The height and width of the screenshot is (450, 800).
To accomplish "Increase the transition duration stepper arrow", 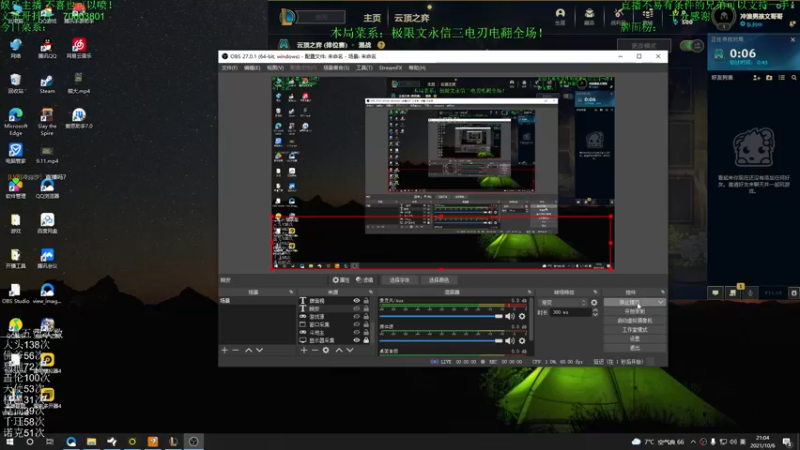I will [595, 310].
